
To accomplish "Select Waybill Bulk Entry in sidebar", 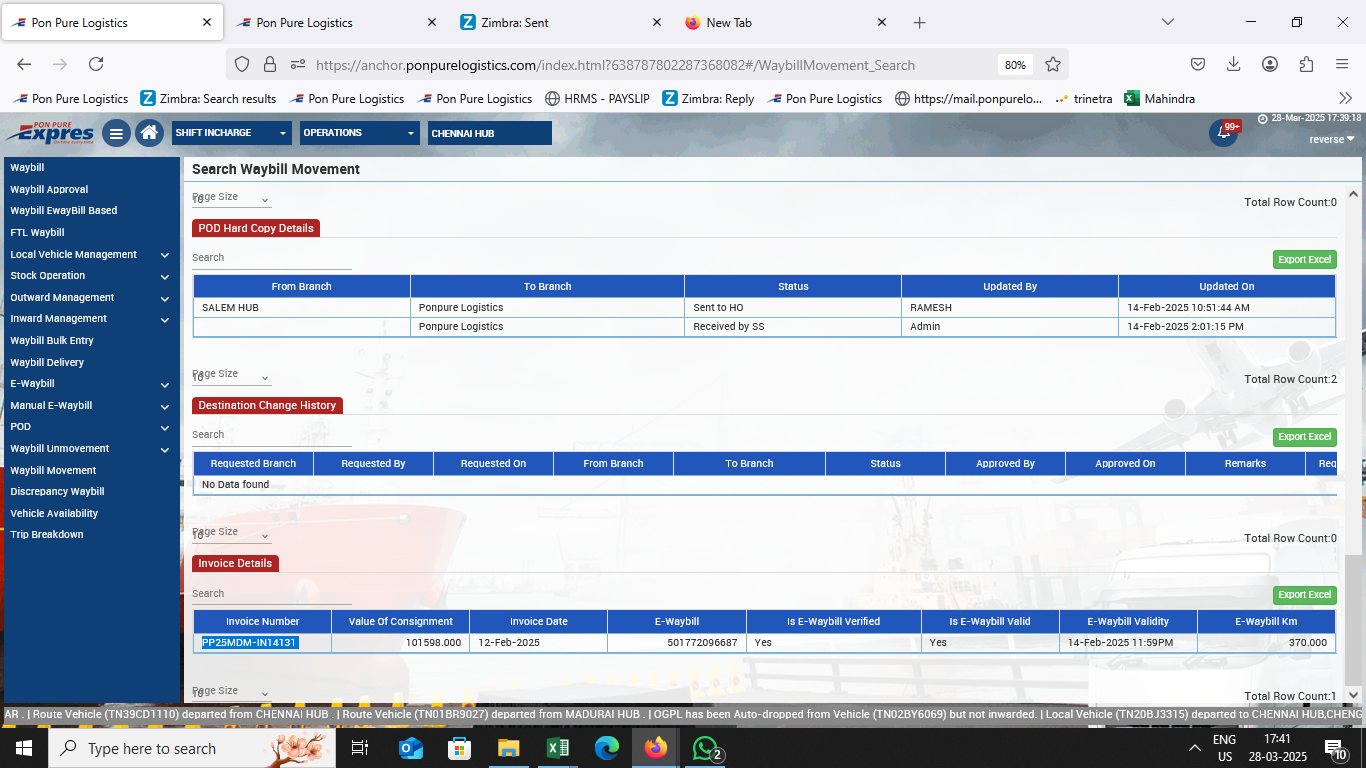I will tap(52, 340).
